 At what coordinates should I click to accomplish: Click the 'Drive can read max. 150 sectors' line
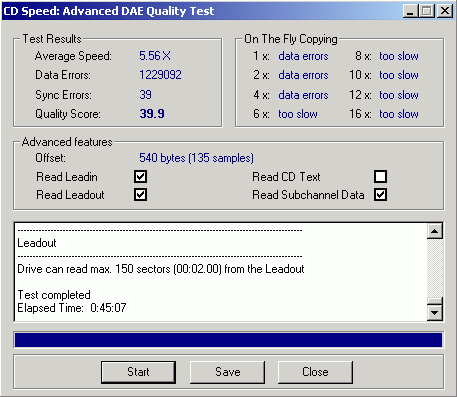(161, 269)
